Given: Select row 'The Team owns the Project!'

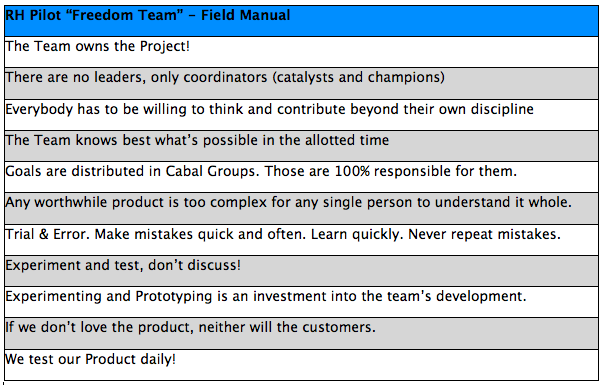Looking at the screenshot, I should [x=301, y=52].
